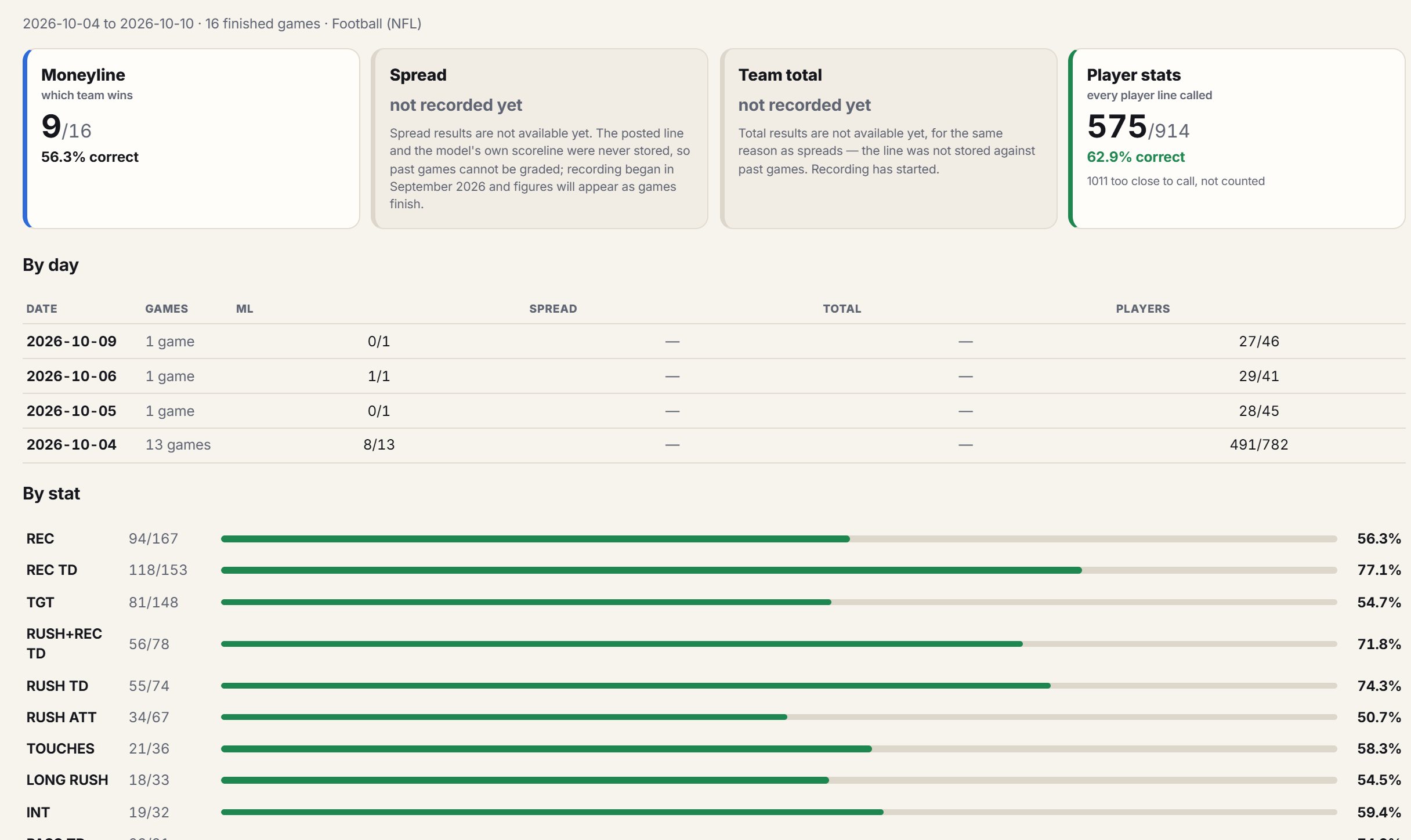Click the '28/45' players value
The height and width of the screenshot is (840, 1411).
point(1259,411)
